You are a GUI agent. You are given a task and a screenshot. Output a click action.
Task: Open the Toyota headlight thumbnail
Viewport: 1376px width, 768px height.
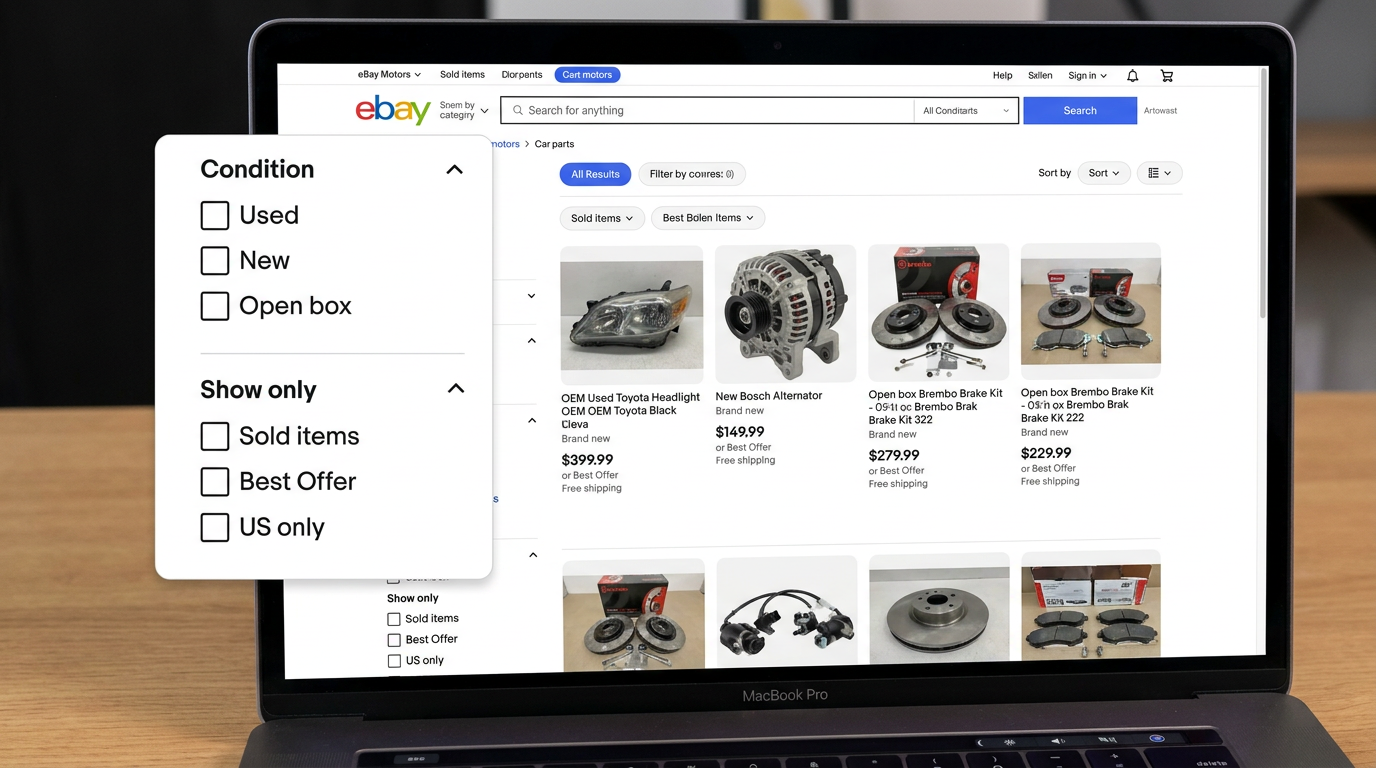click(632, 316)
